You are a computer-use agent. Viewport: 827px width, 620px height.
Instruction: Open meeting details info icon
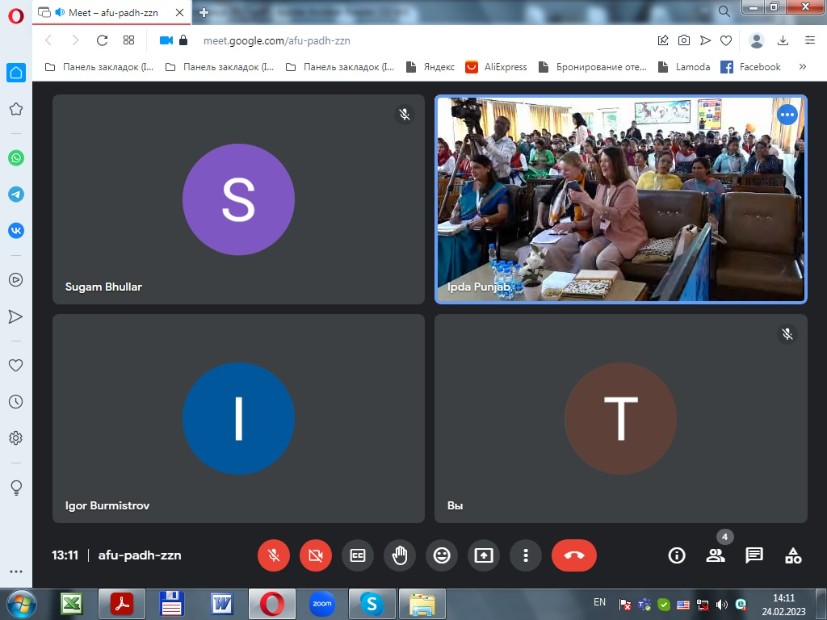pyautogui.click(x=677, y=555)
